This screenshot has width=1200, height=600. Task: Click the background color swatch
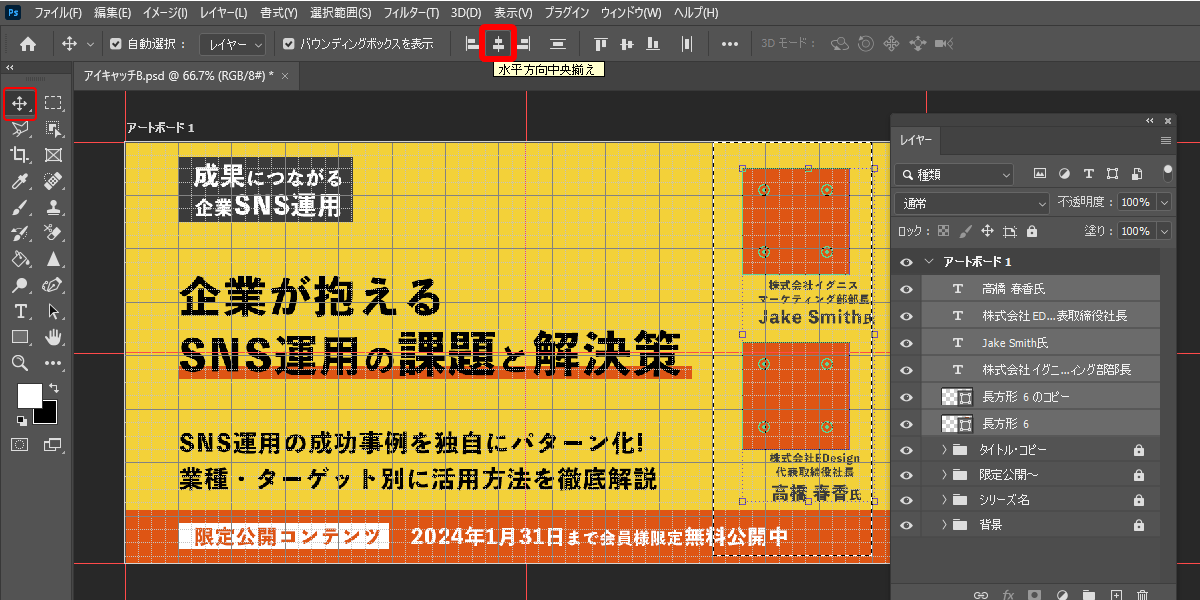[46, 412]
